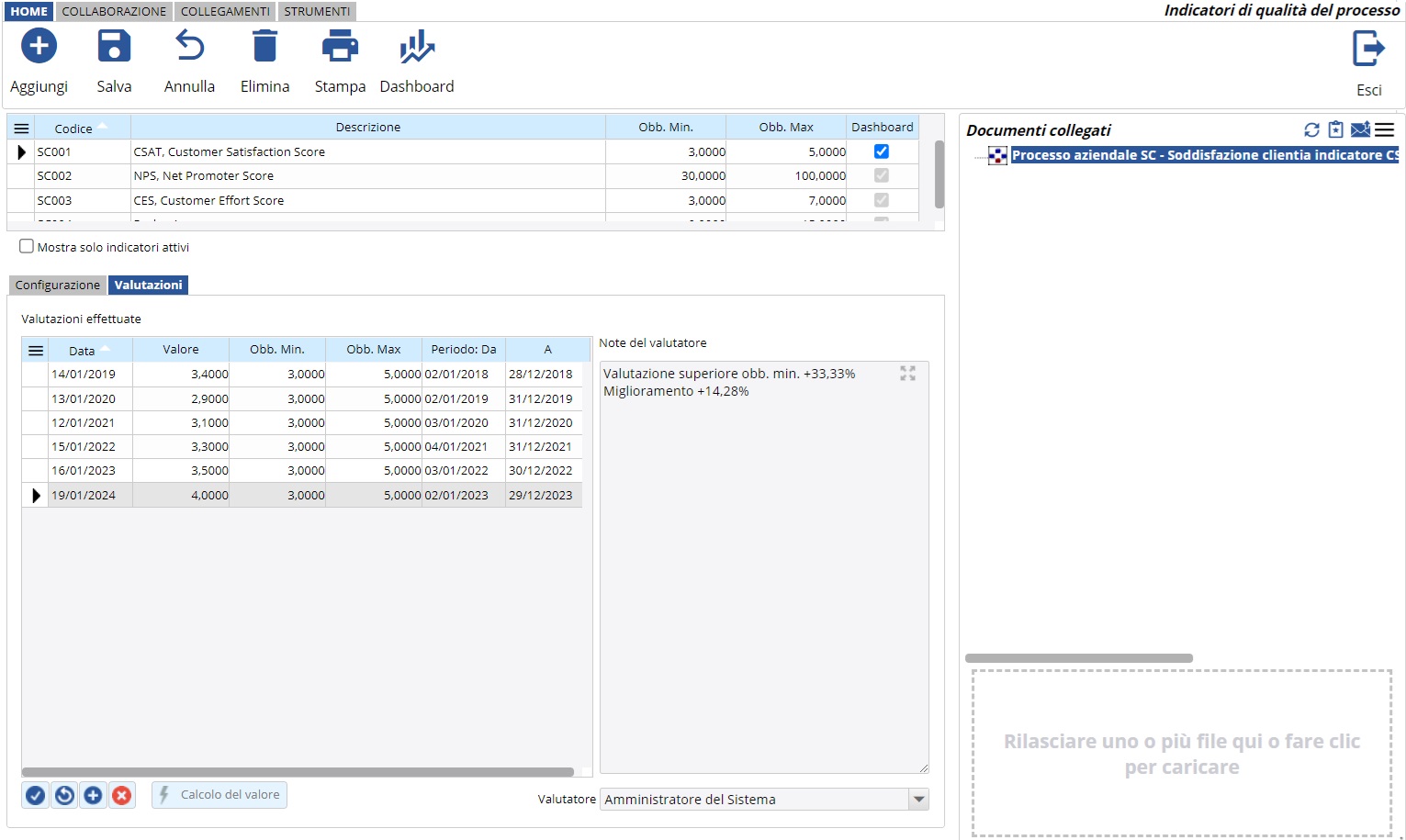Click the evaluations grid horizontal scrollbar
Image resolution: width=1406 pixels, height=840 pixels.
tap(298, 772)
